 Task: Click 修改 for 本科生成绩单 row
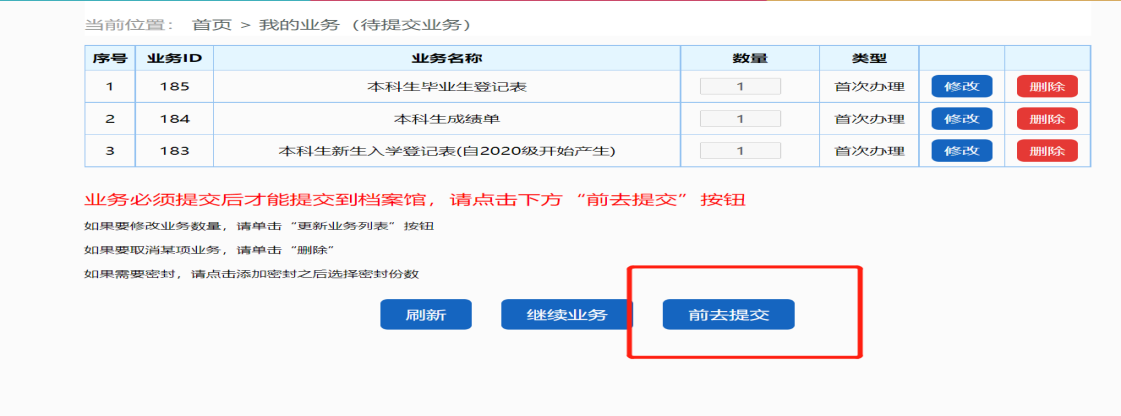pyautogui.click(x=961, y=118)
